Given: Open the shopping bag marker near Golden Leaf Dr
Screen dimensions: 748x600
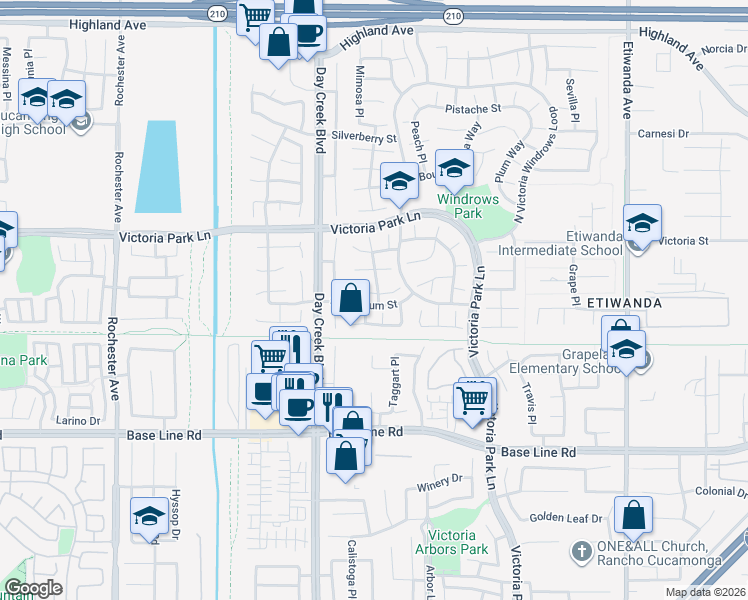Looking at the screenshot, I should coord(633,517).
